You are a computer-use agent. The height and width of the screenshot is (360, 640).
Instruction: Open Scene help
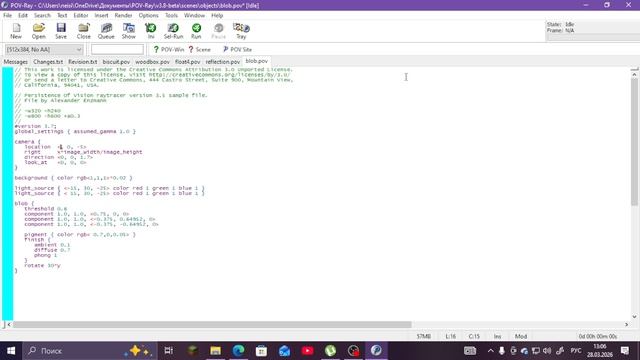200,49
